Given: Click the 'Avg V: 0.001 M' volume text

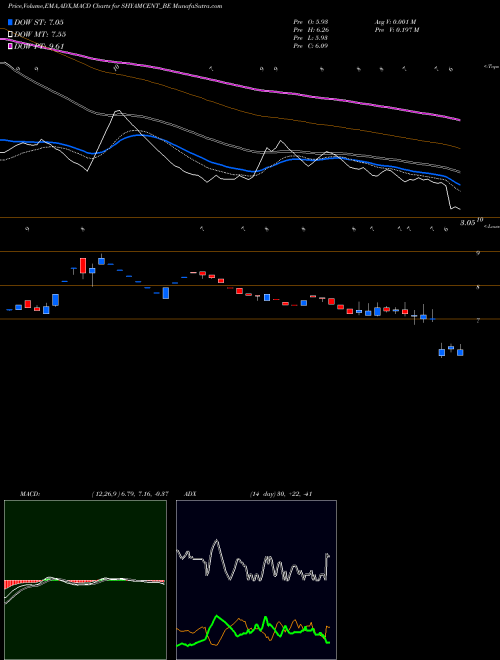Looking at the screenshot, I should pyautogui.click(x=395, y=22).
